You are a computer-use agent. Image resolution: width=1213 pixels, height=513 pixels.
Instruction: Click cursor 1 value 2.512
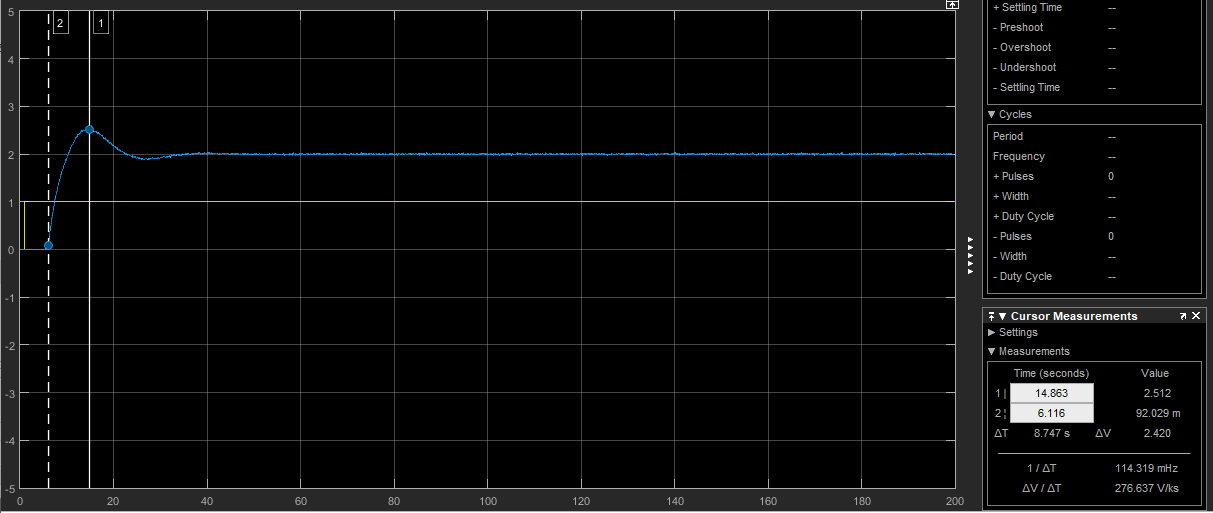(1156, 393)
